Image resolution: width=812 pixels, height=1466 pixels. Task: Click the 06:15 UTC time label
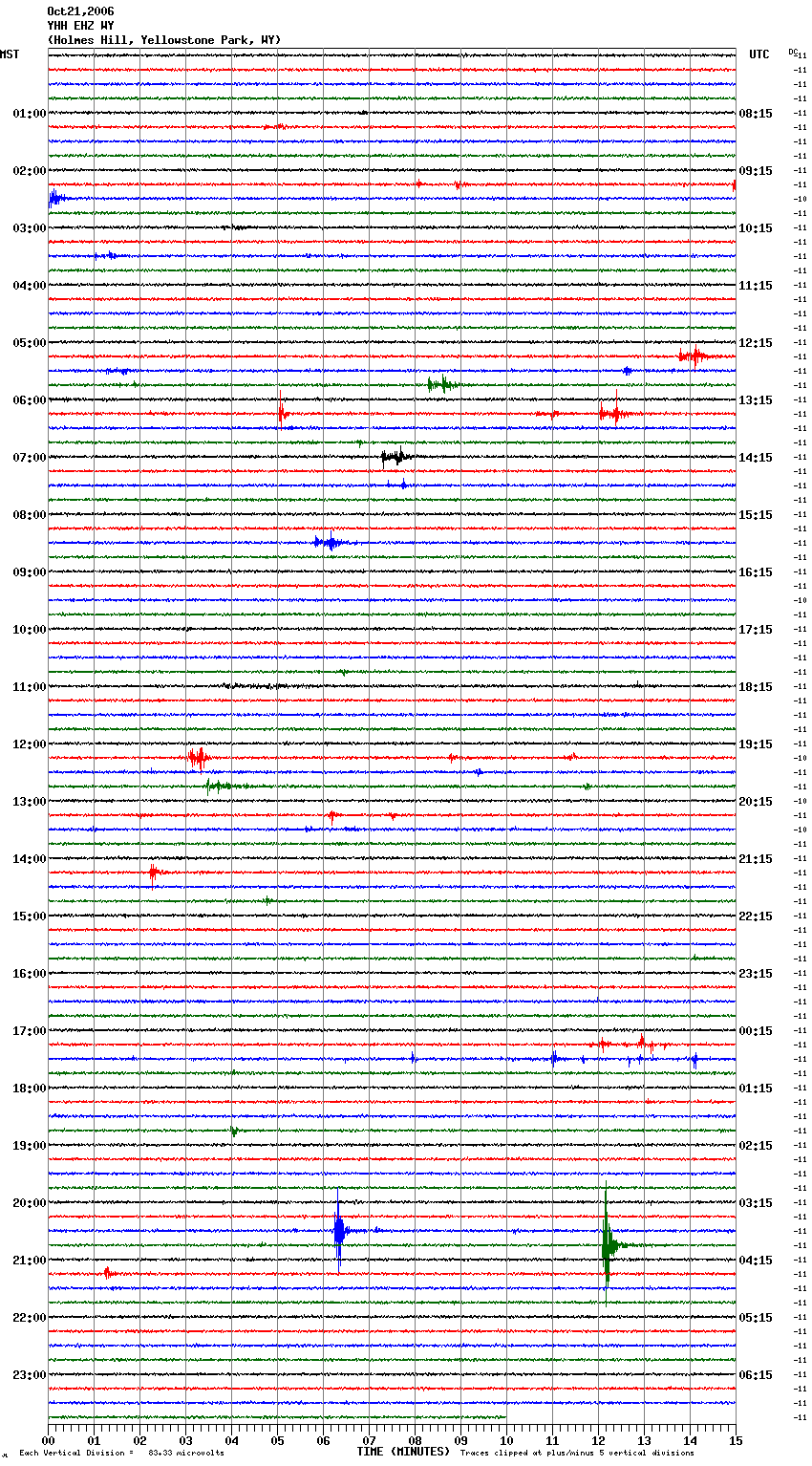[756, 1375]
